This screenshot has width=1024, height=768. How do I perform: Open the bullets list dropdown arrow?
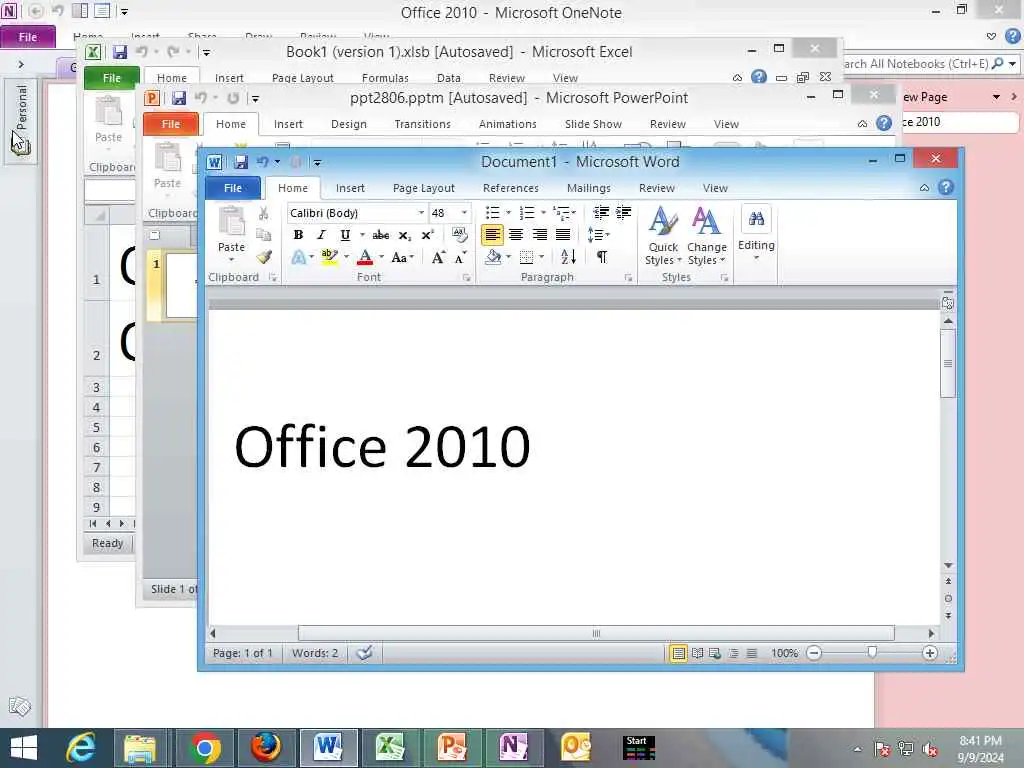(508, 213)
